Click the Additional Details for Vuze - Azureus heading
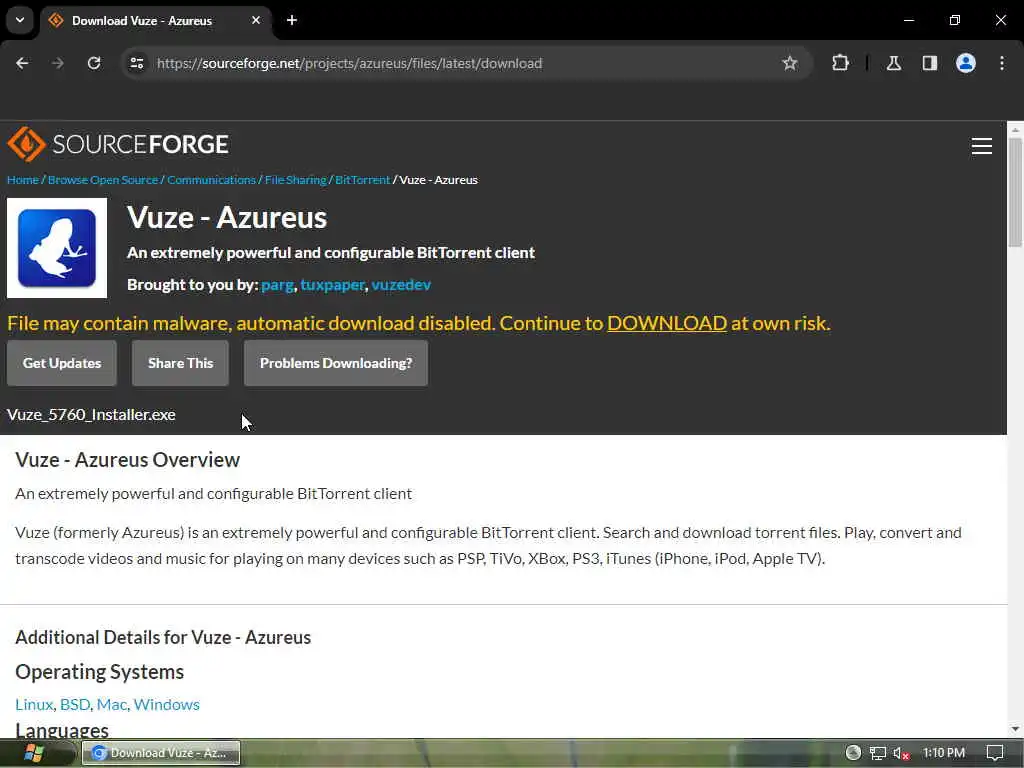This screenshot has width=1024, height=768. tap(163, 637)
